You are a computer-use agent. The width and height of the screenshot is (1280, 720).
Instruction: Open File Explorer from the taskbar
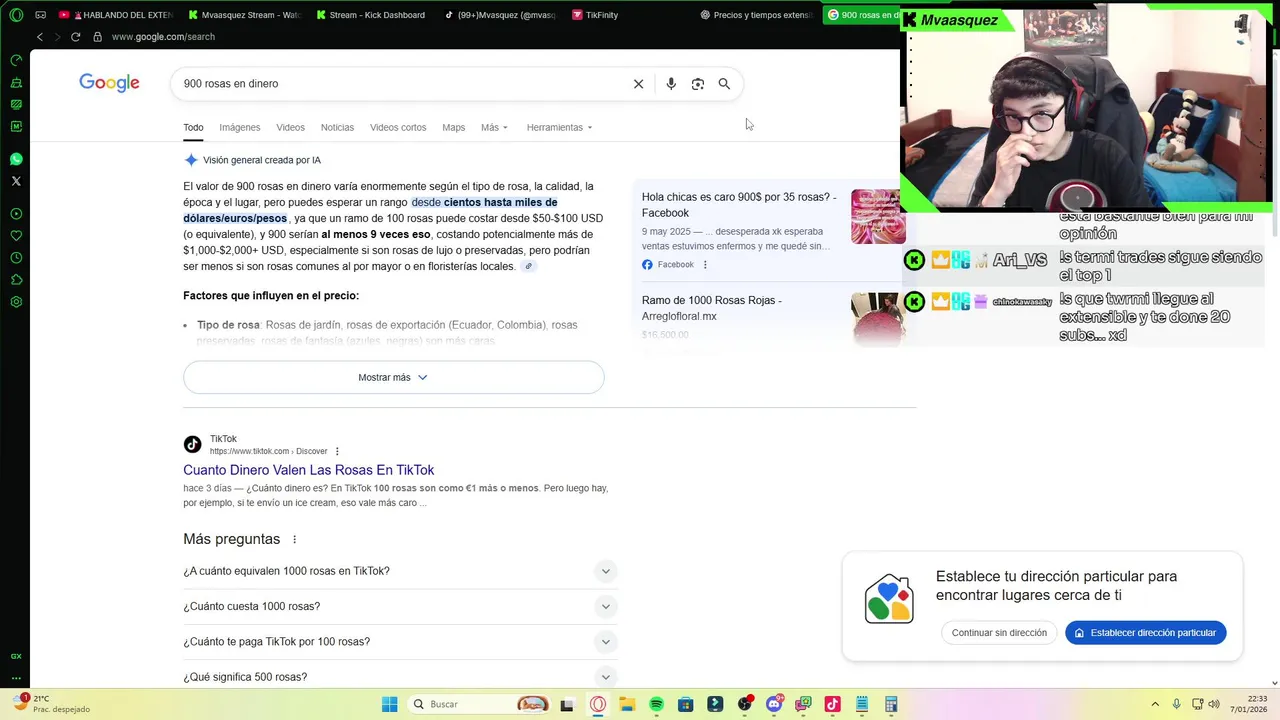627,704
